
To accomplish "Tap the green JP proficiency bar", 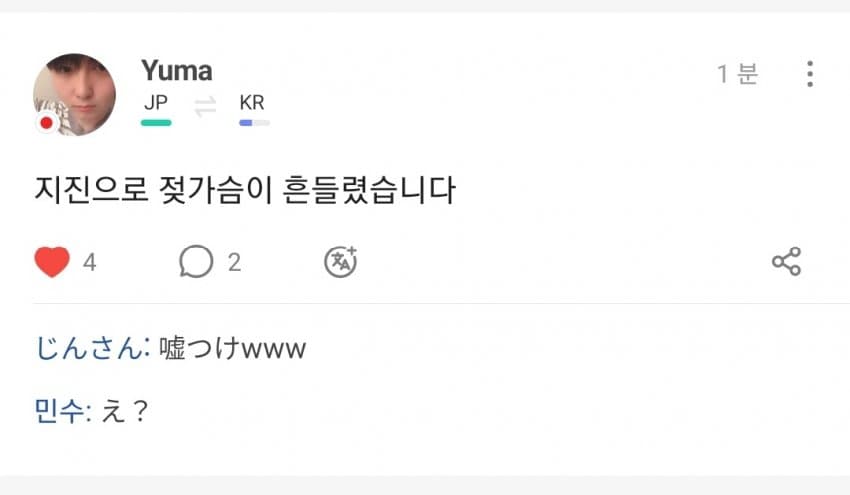I will click(156, 123).
